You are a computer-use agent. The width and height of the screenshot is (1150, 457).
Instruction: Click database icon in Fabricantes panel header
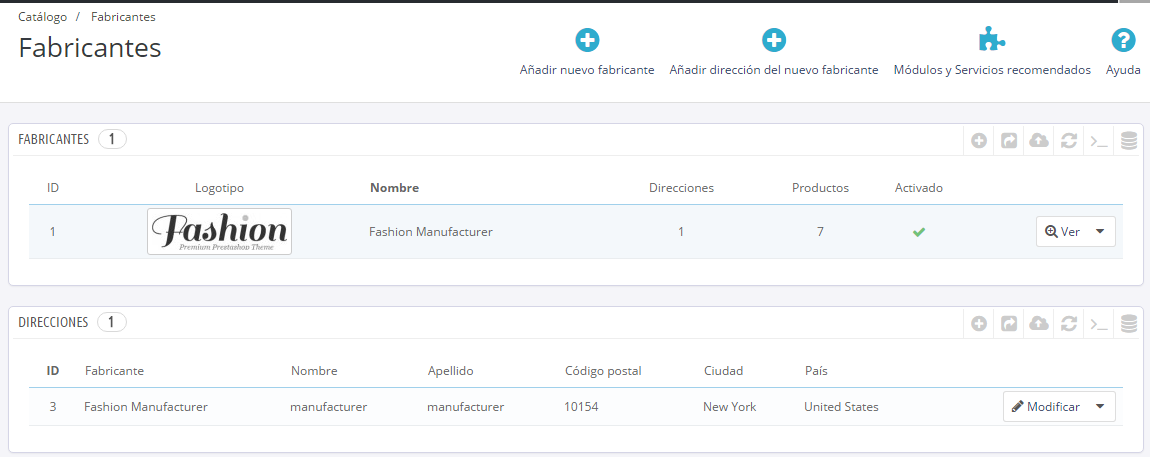click(x=1129, y=141)
